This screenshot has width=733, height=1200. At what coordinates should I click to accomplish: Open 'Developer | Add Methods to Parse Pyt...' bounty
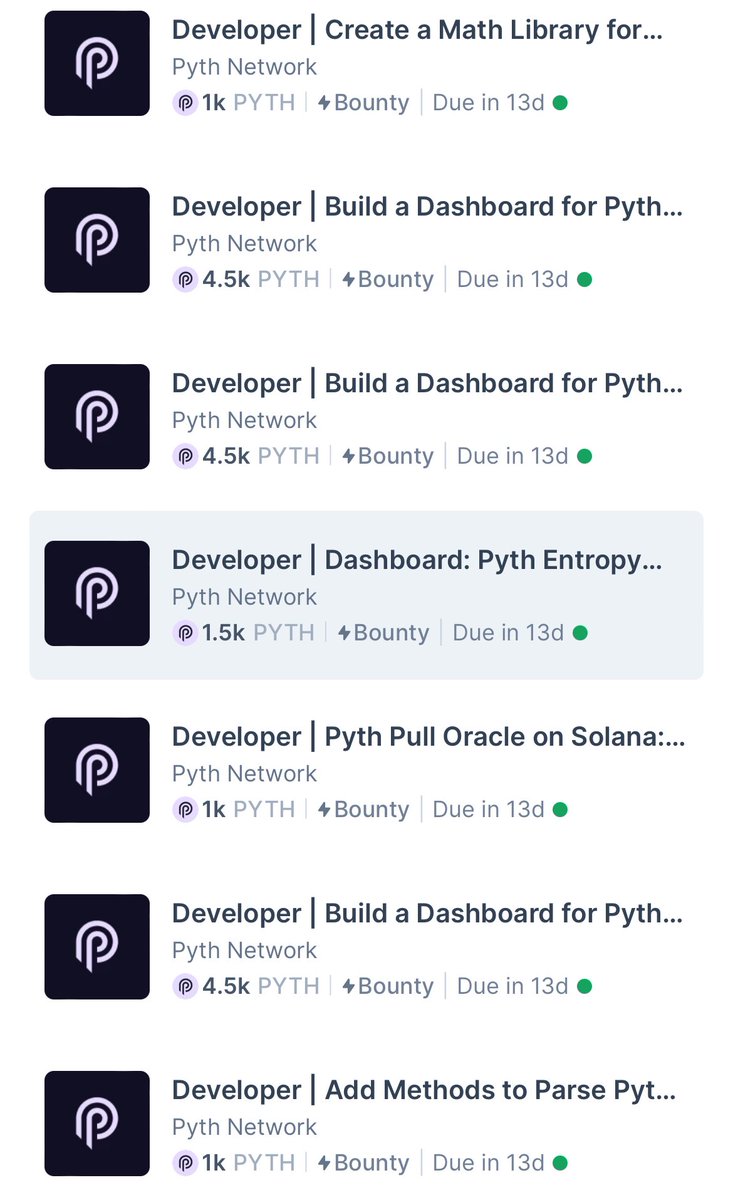point(424,1090)
